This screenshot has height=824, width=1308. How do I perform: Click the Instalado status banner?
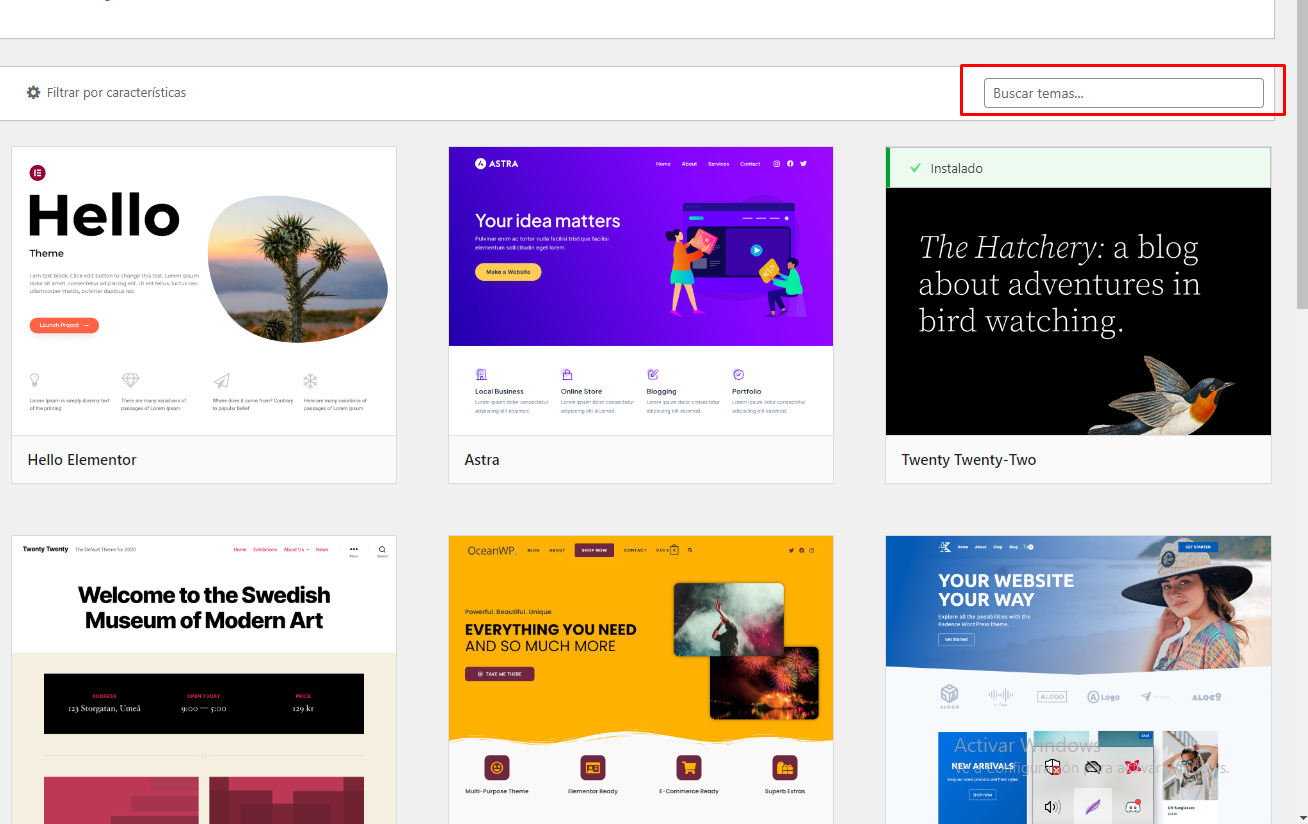pos(1078,168)
